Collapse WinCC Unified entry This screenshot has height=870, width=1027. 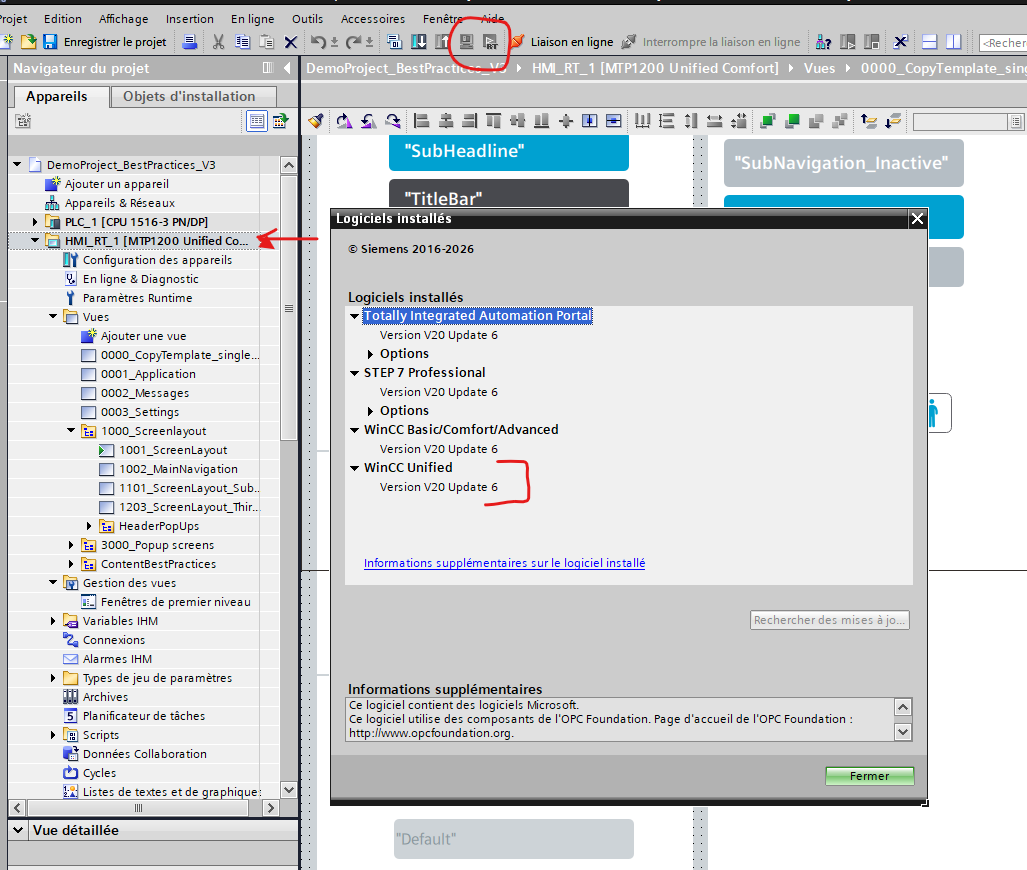[x=354, y=468]
